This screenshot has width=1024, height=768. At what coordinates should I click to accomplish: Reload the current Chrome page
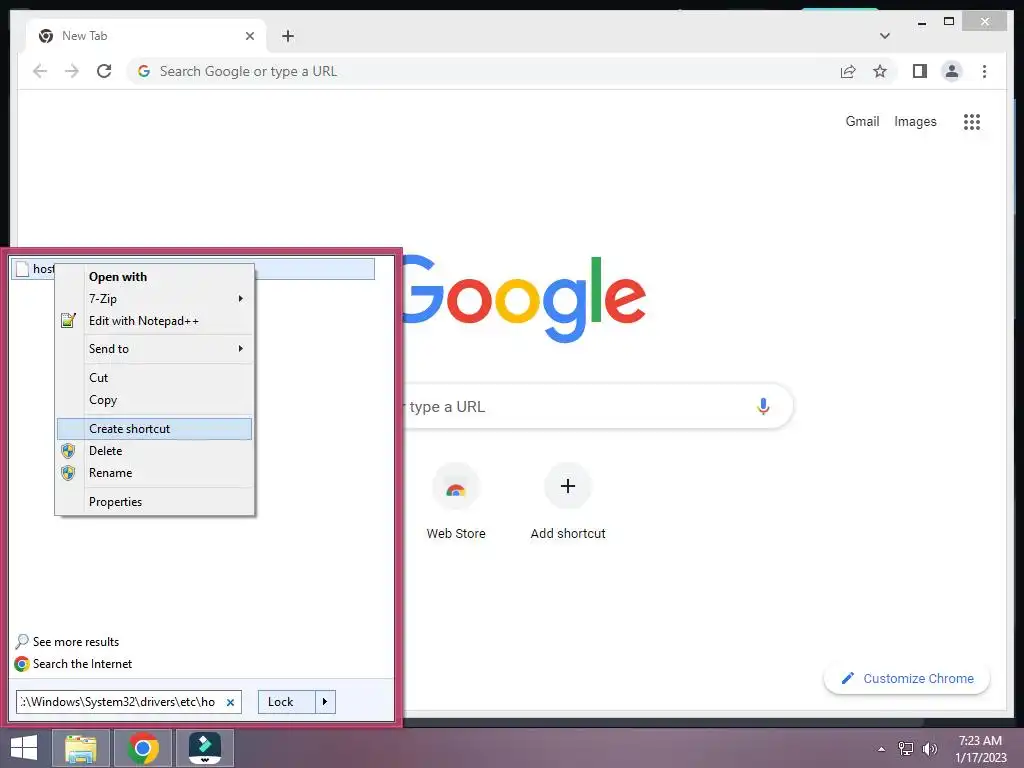[104, 71]
